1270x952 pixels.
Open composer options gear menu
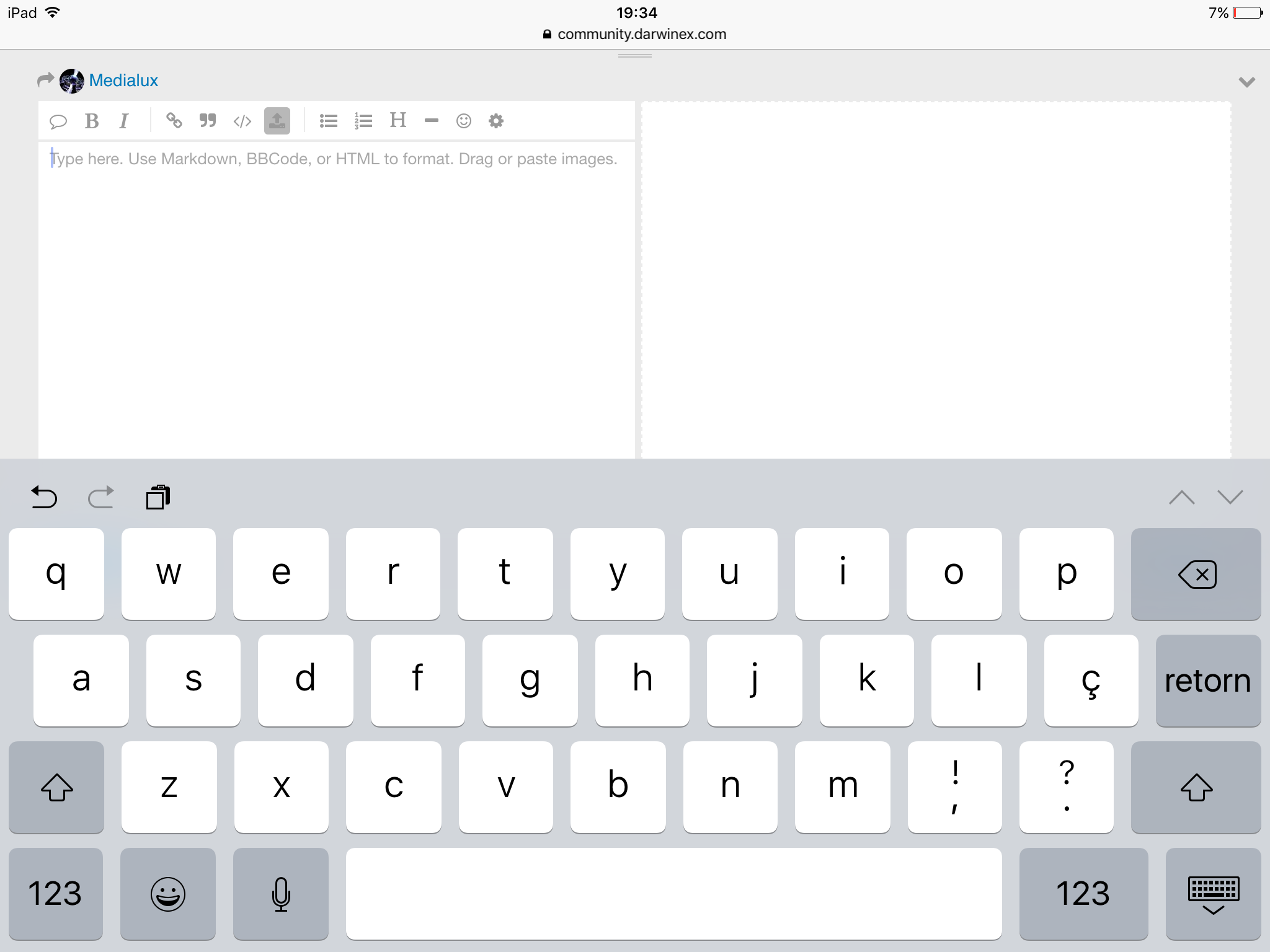[495, 121]
